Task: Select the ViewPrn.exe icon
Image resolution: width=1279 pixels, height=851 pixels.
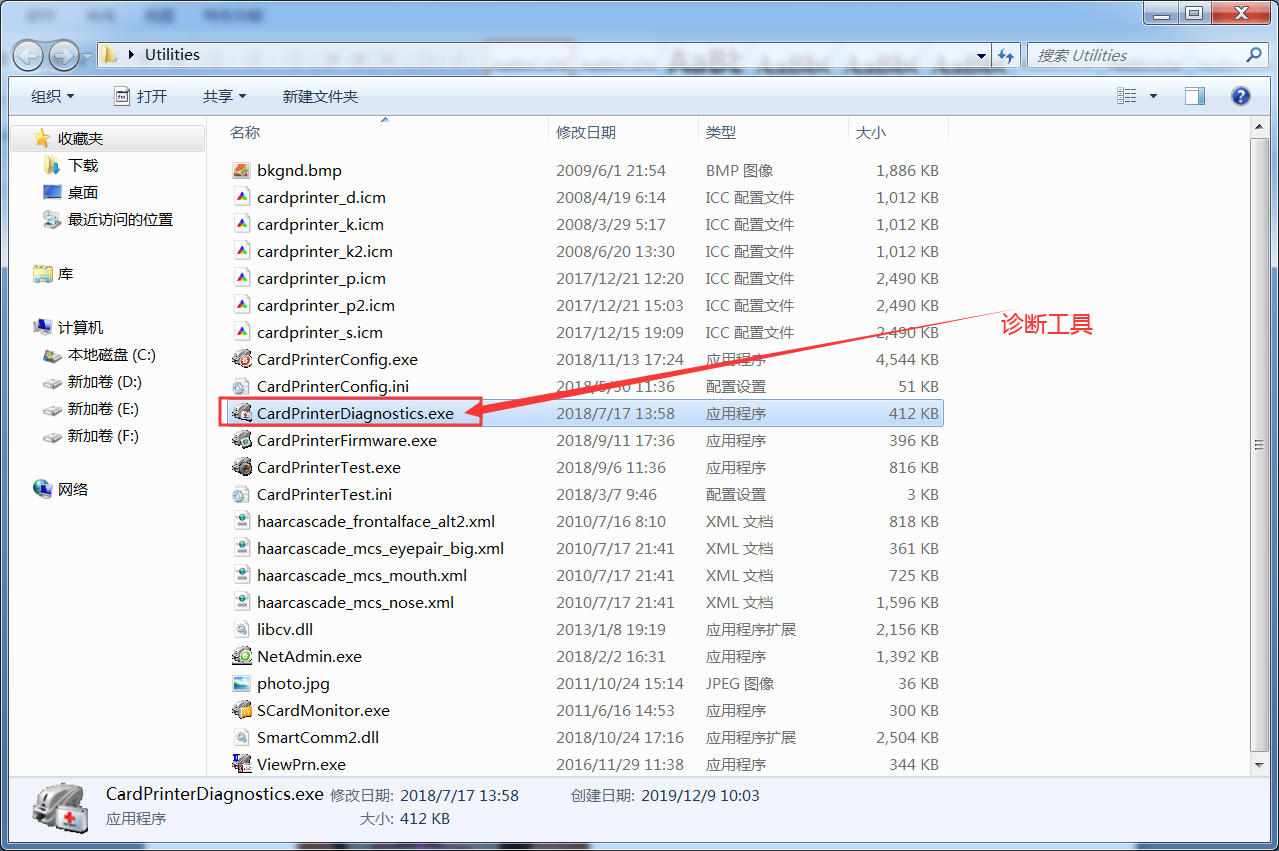Action: tap(241, 764)
